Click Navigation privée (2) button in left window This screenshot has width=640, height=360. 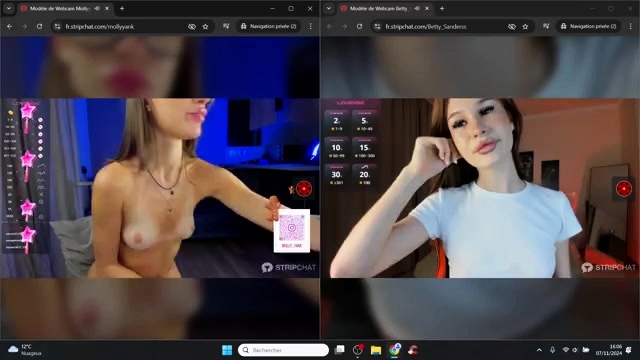coord(269,26)
